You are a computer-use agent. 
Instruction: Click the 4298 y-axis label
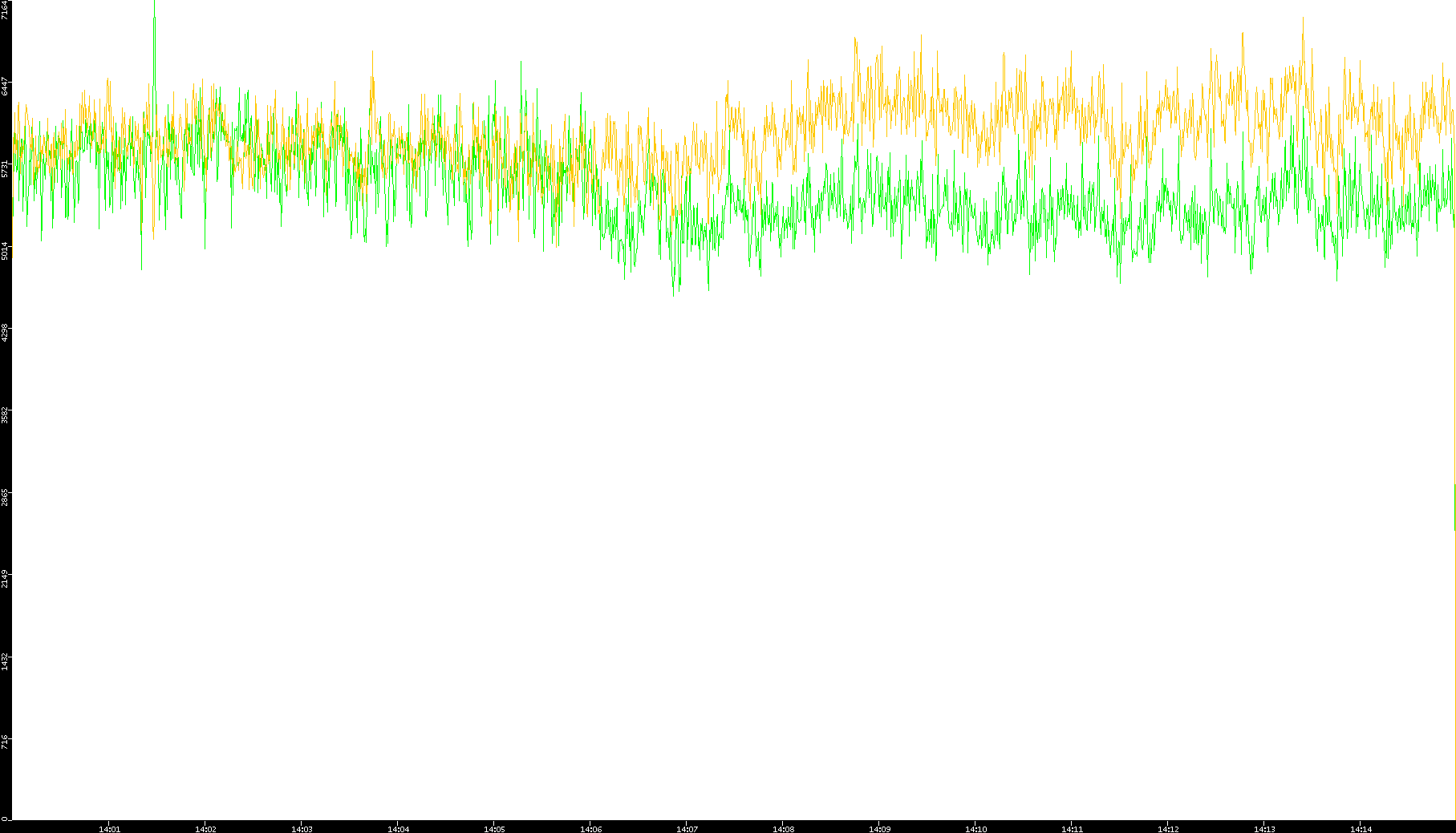tap(6, 332)
